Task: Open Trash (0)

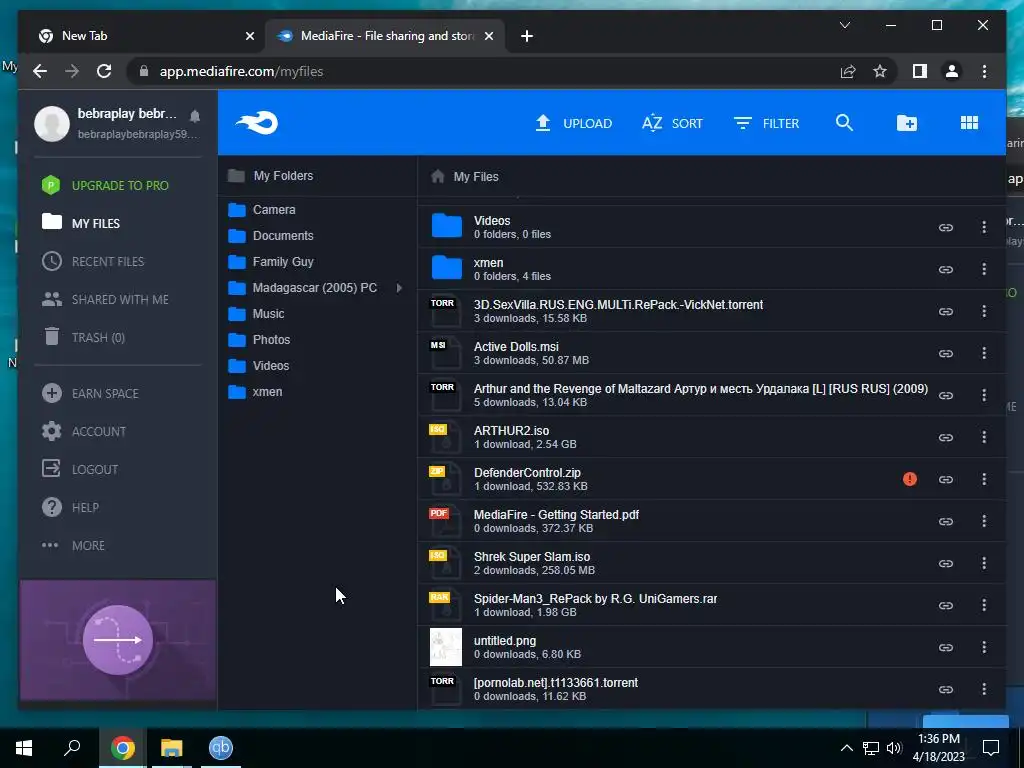Action: [84, 337]
